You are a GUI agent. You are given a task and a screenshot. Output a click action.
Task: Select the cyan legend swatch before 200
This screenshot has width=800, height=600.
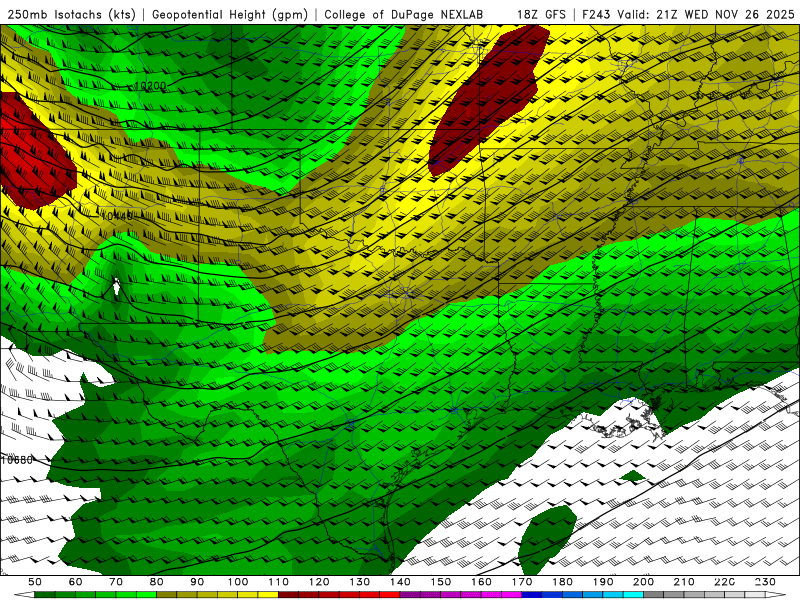[x=633, y=595]
